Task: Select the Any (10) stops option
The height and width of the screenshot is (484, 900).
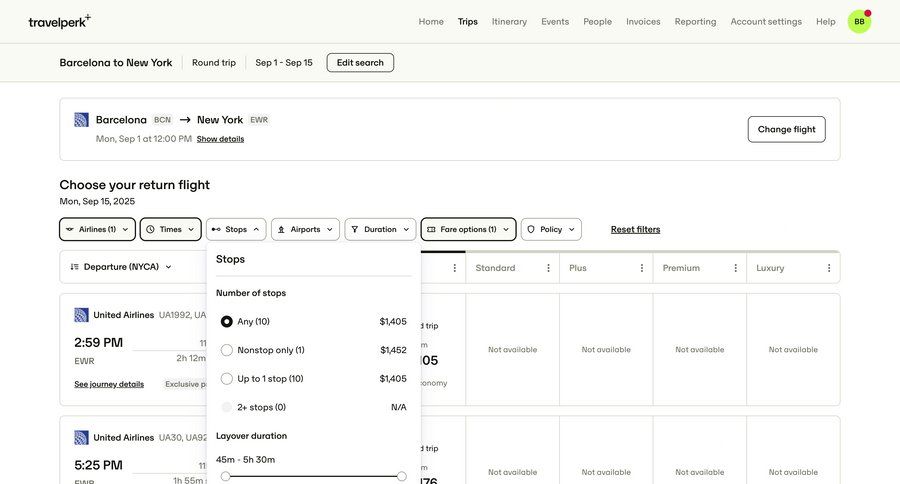Action: [x=227, y=322]
